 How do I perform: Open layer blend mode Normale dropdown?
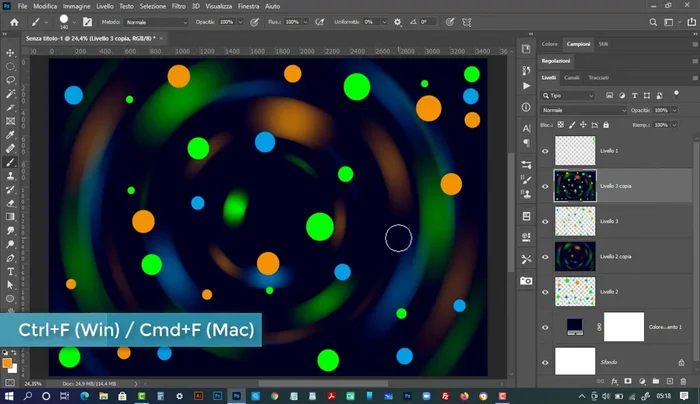[583, 110]
